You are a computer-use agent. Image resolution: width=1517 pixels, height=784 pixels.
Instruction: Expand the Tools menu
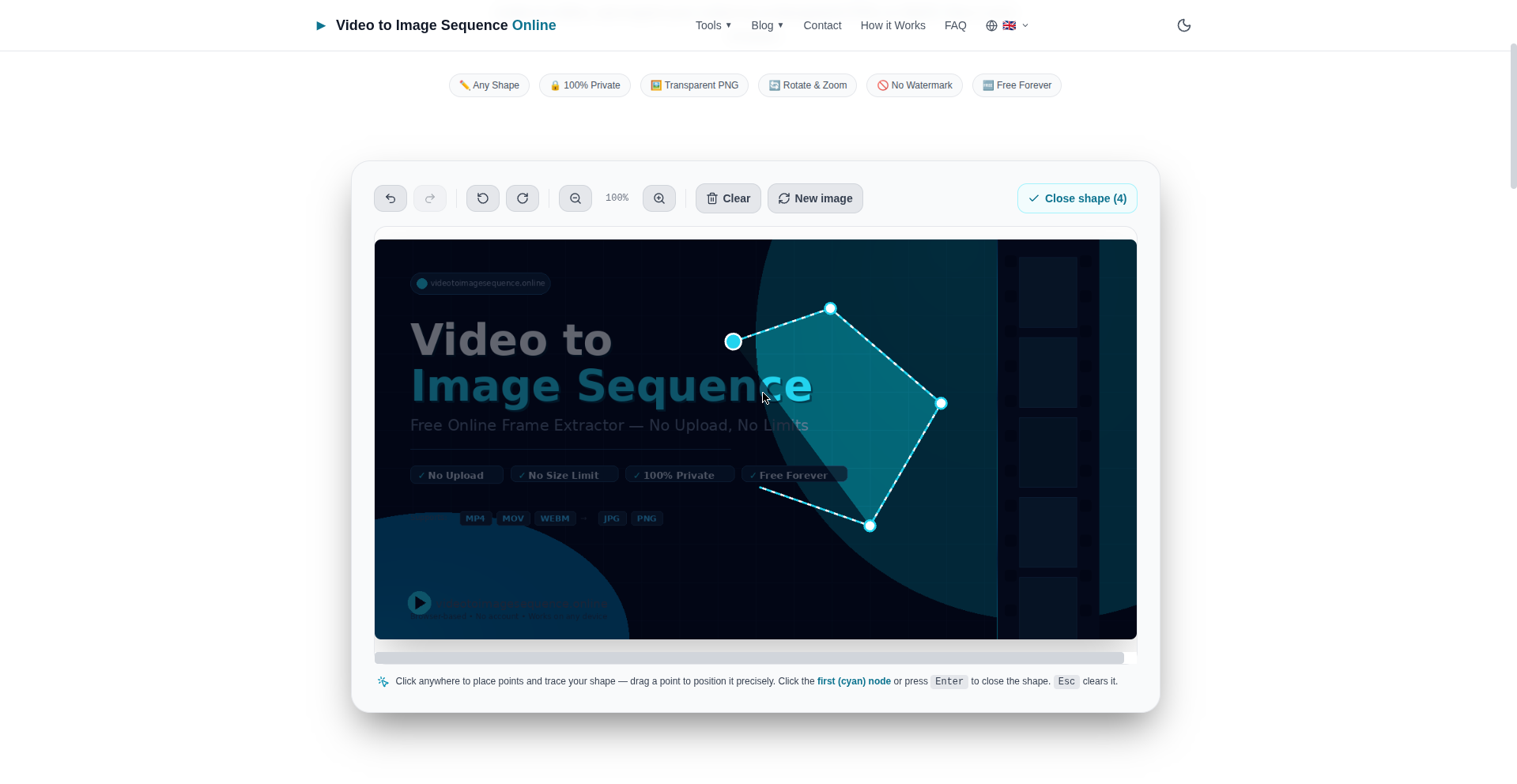point(713,25)
